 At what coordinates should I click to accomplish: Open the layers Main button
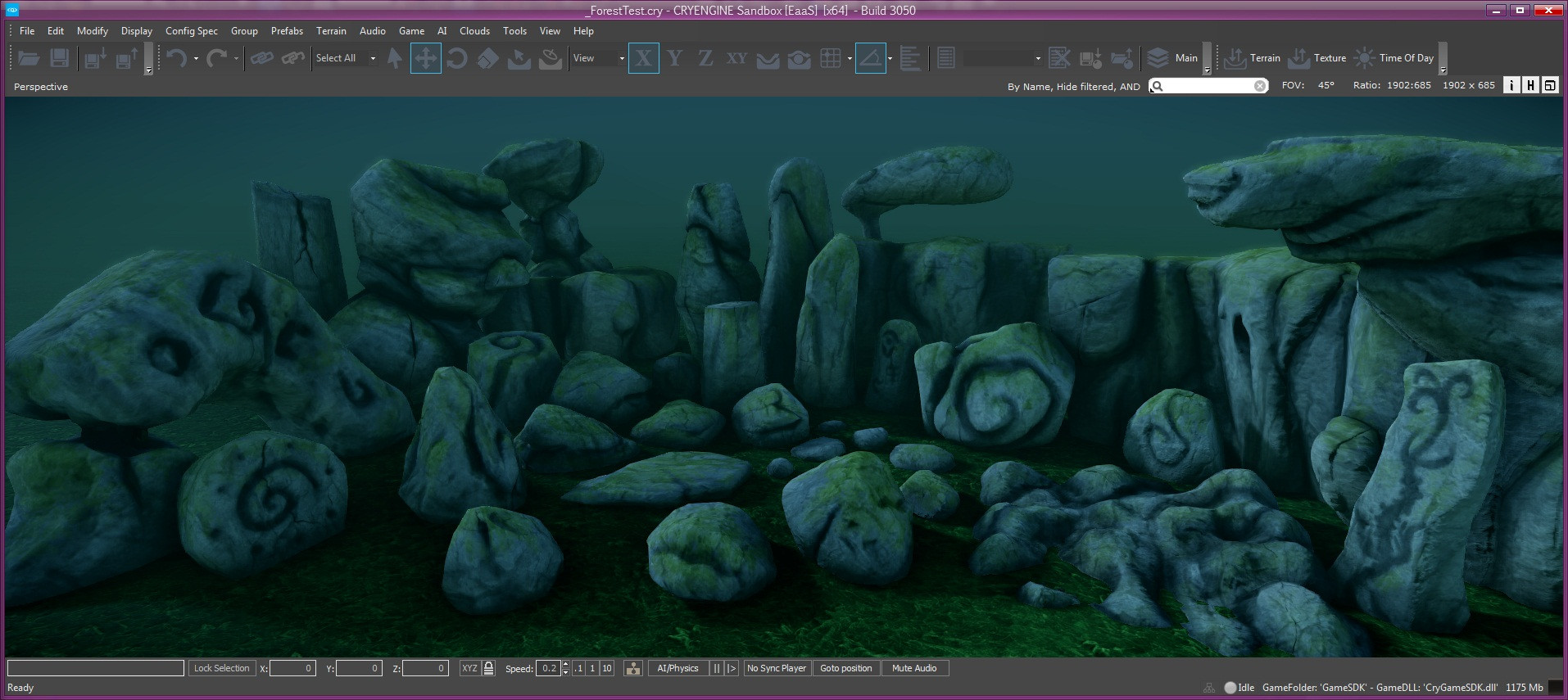(x=1172, y=58)
